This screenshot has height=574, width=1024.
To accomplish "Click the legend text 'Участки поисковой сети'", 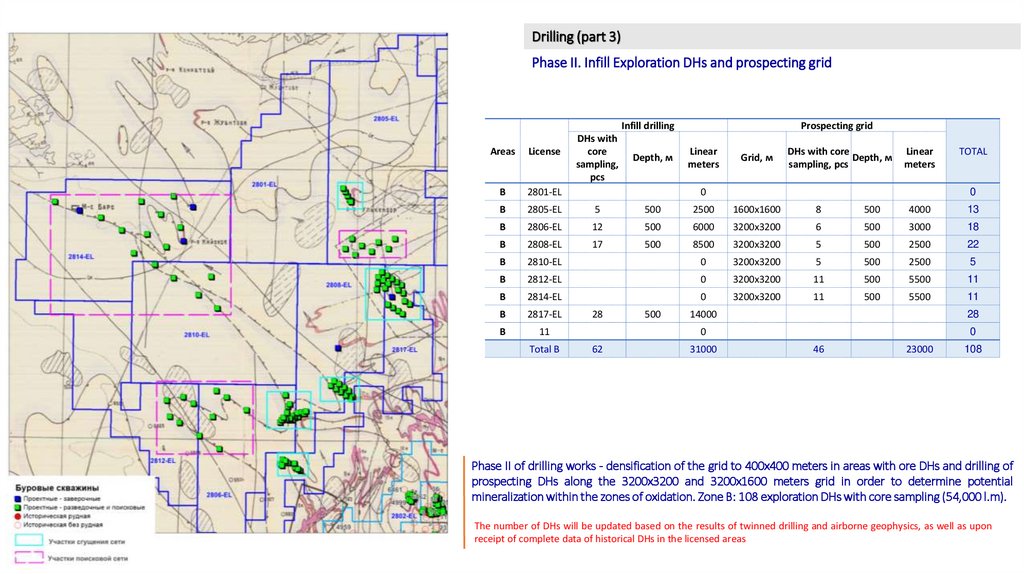I will [88, 558].
